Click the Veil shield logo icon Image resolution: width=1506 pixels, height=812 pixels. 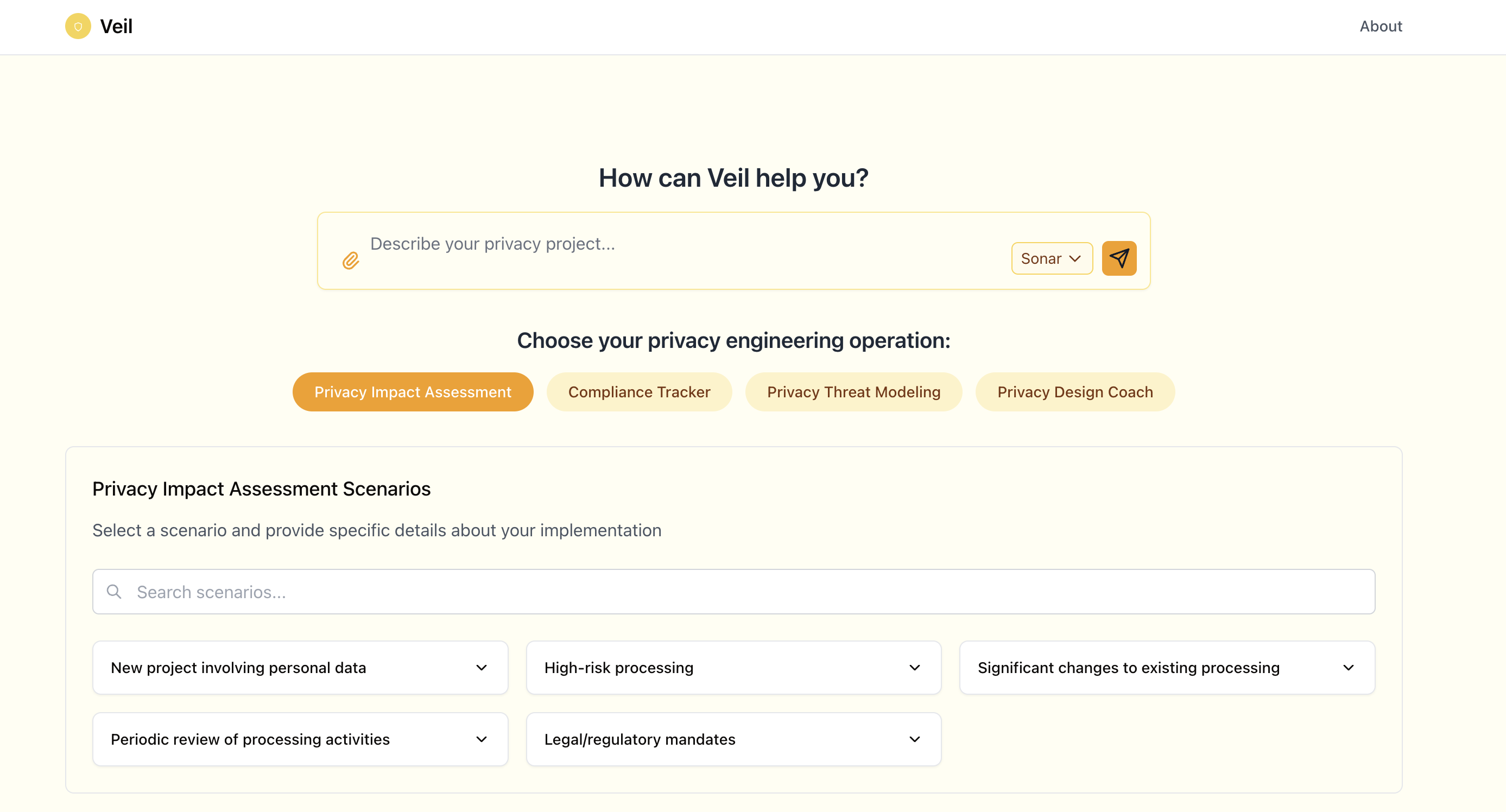[x=78, y=26]
